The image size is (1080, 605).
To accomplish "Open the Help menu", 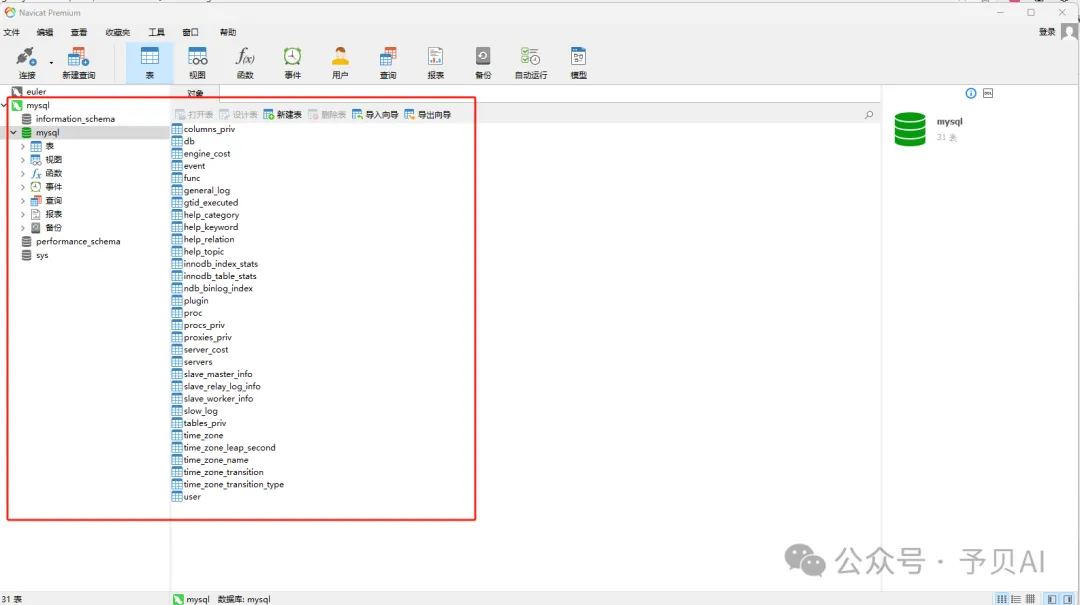I will tap(228, 32).
